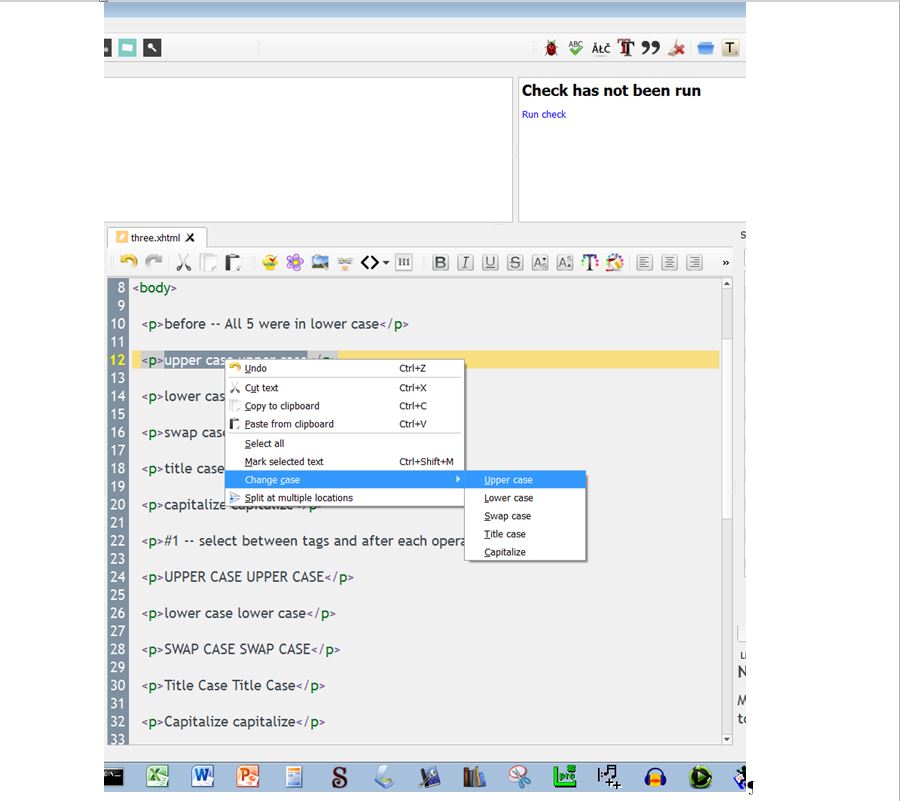
Task: Expand the editor toolbar overflow chevron
Action: point(726,263)
